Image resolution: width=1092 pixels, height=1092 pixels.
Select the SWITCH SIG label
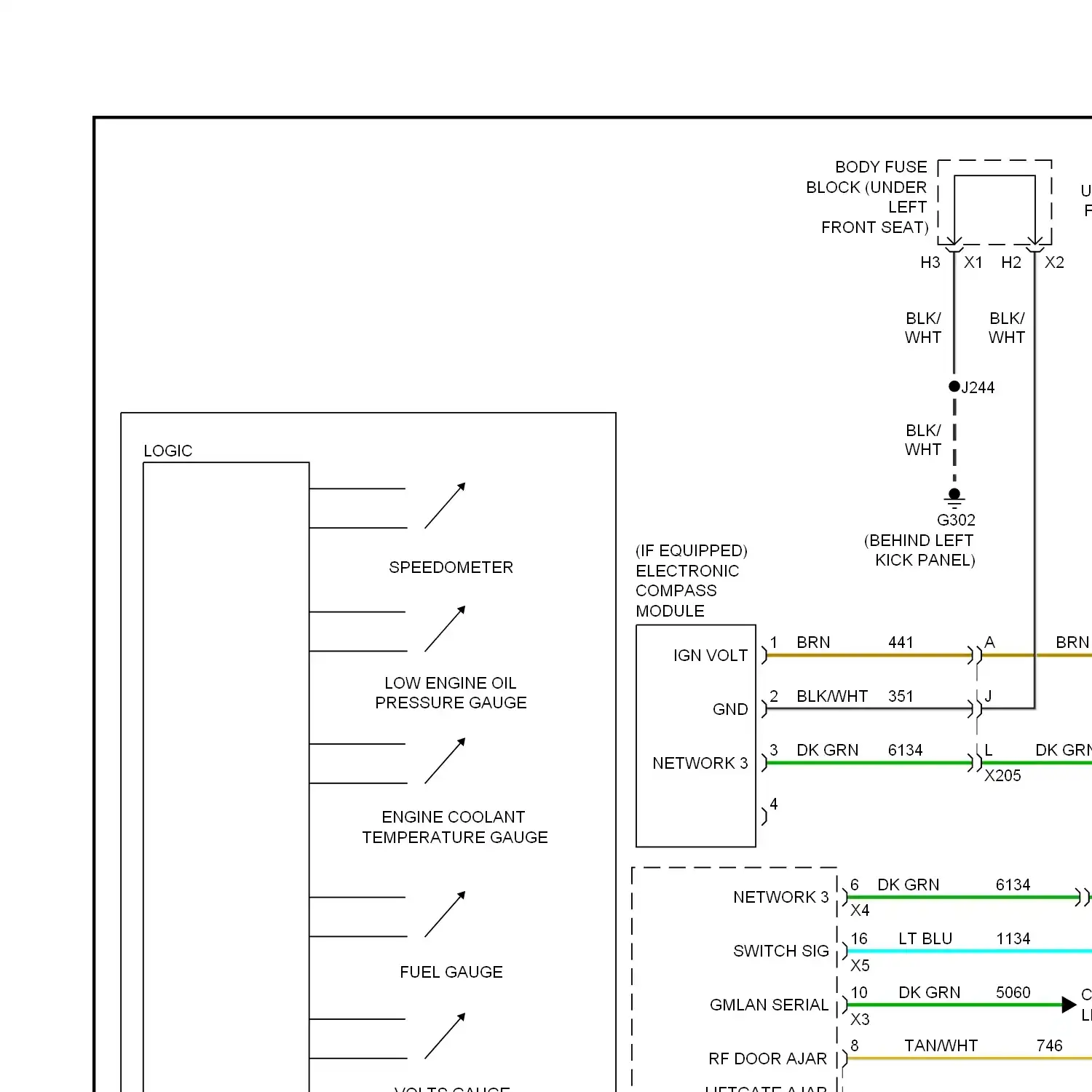(781, 951)
